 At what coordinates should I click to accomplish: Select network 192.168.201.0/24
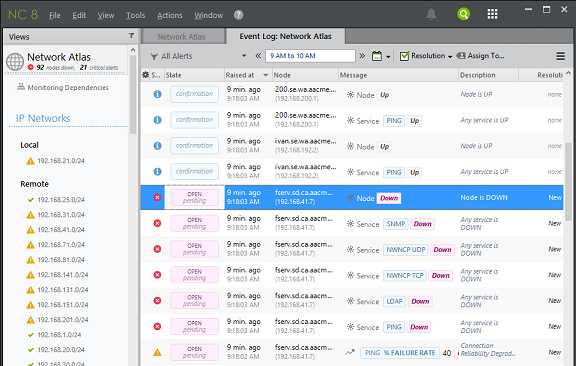point(63,320)
